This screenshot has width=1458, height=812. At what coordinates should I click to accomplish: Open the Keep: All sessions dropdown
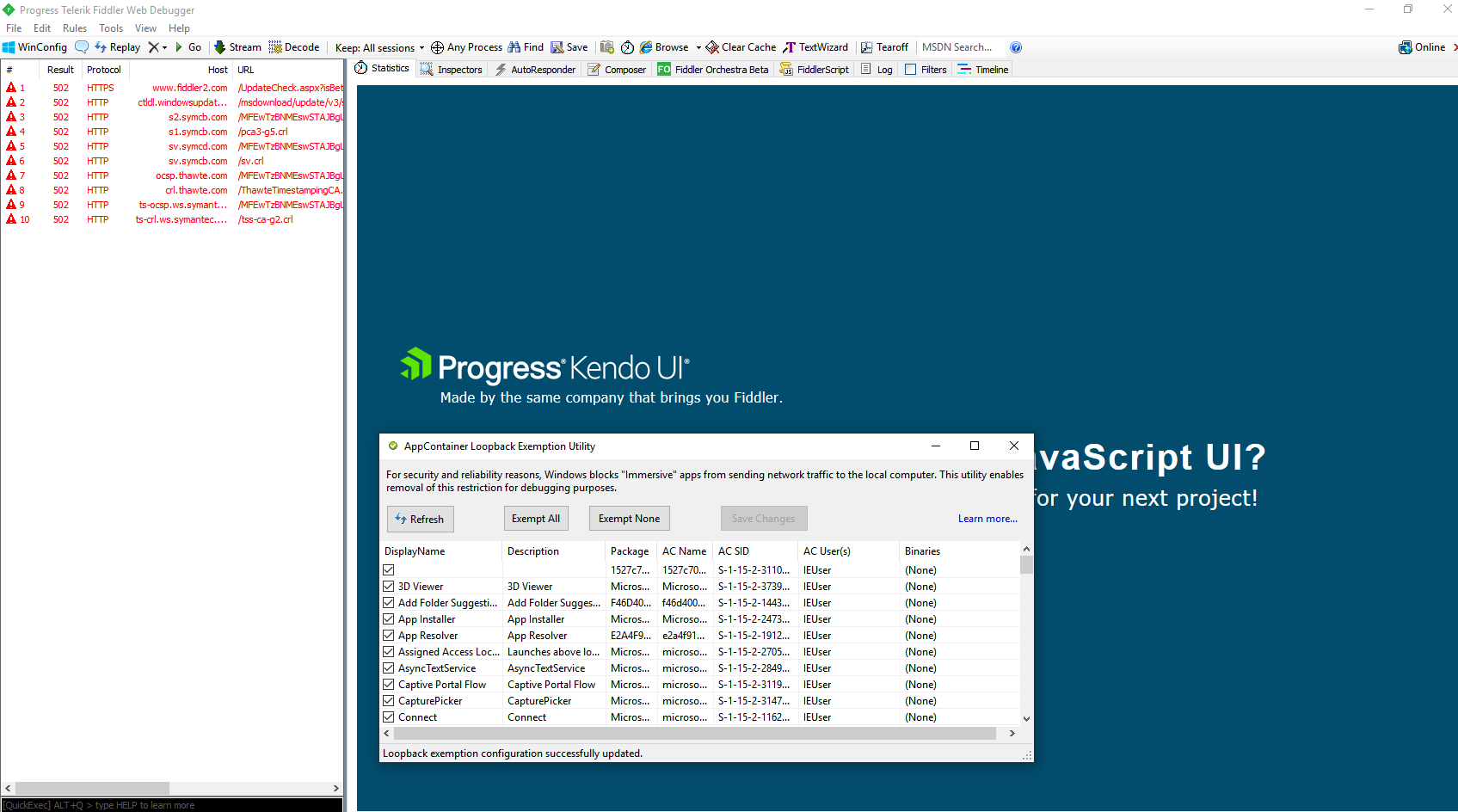coord(379,47)
